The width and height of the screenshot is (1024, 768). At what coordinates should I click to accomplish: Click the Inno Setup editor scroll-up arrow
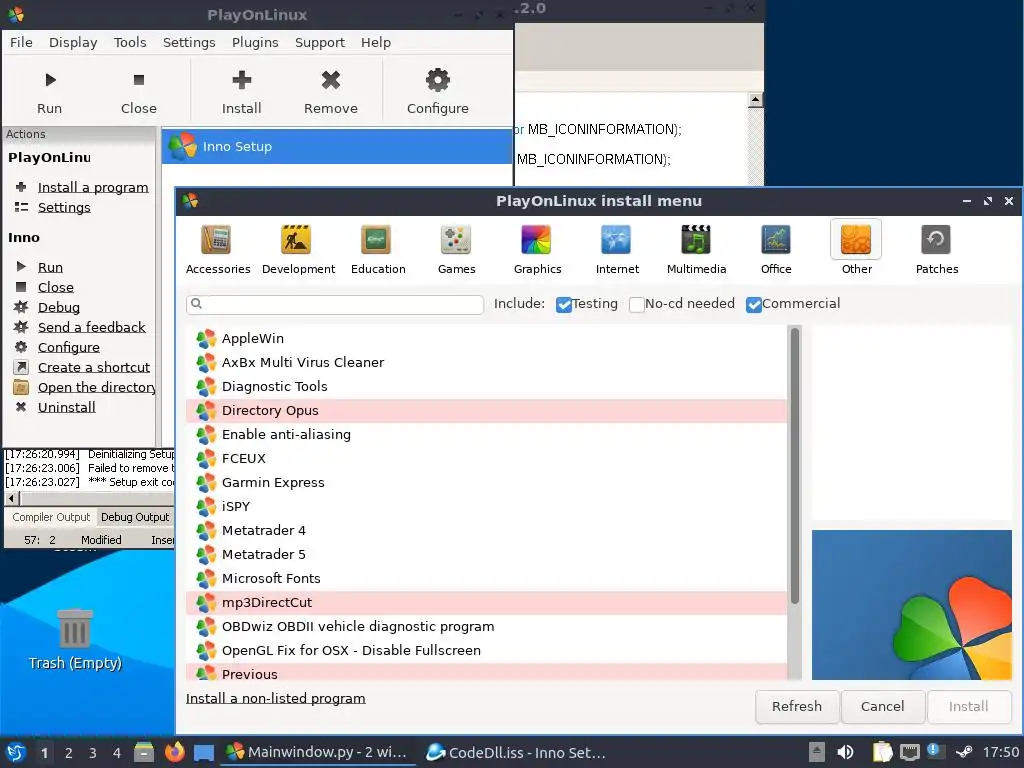click(756, 100)
